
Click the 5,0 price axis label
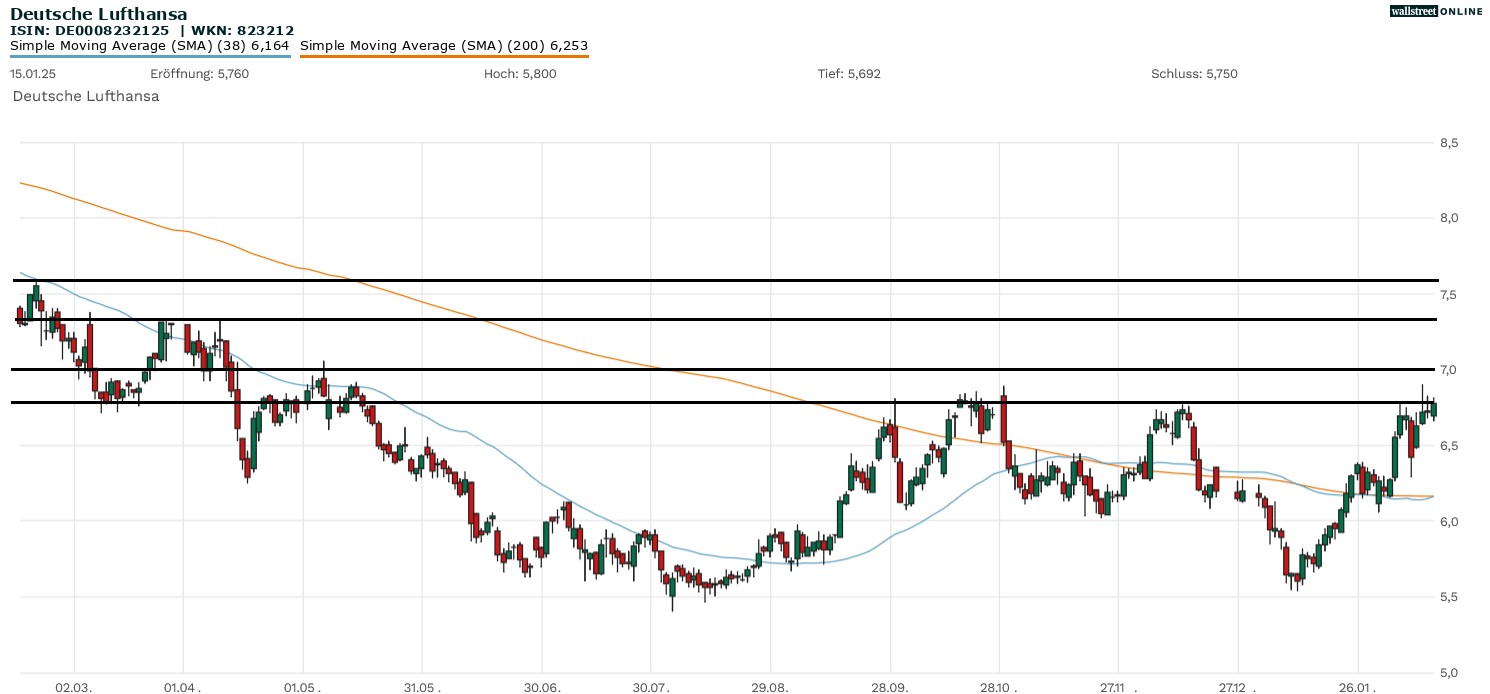pyautogui.click(x=1449, y=672)
